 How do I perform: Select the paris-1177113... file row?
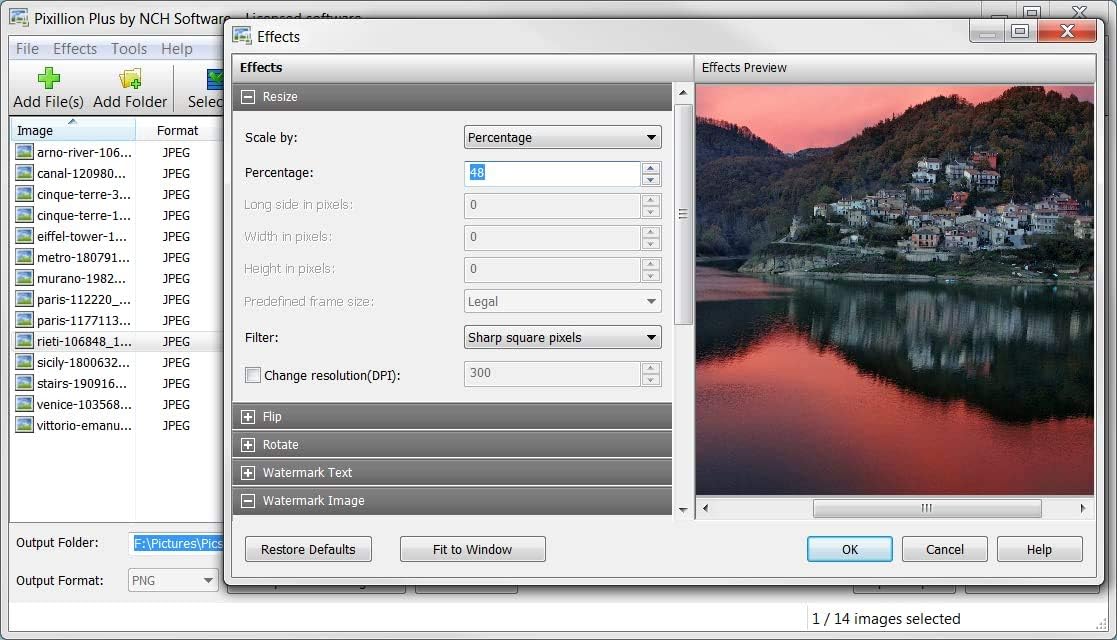[x=118, y=321]
